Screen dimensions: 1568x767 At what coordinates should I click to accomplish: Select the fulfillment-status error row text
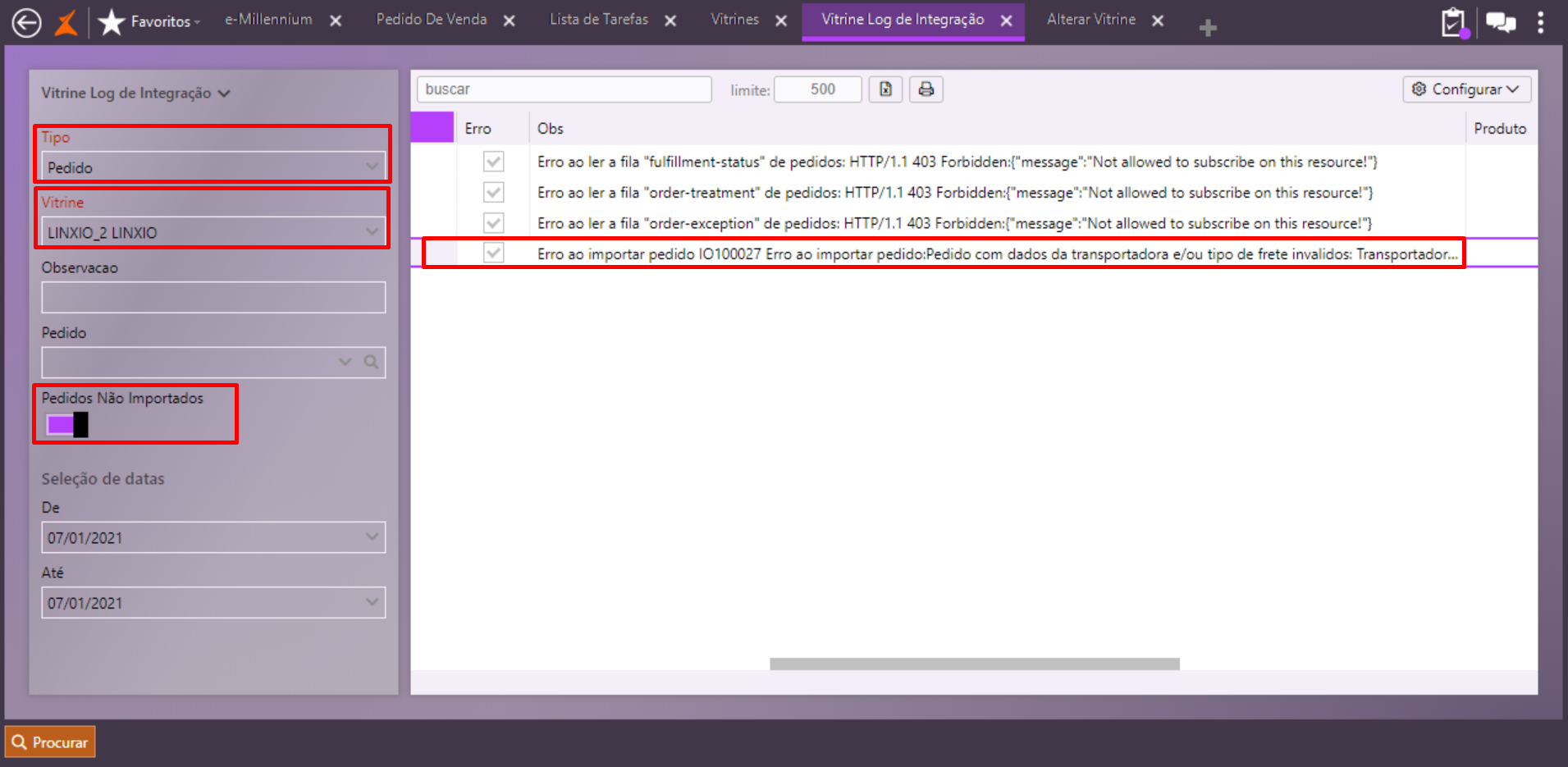click(x=958, y=162)
